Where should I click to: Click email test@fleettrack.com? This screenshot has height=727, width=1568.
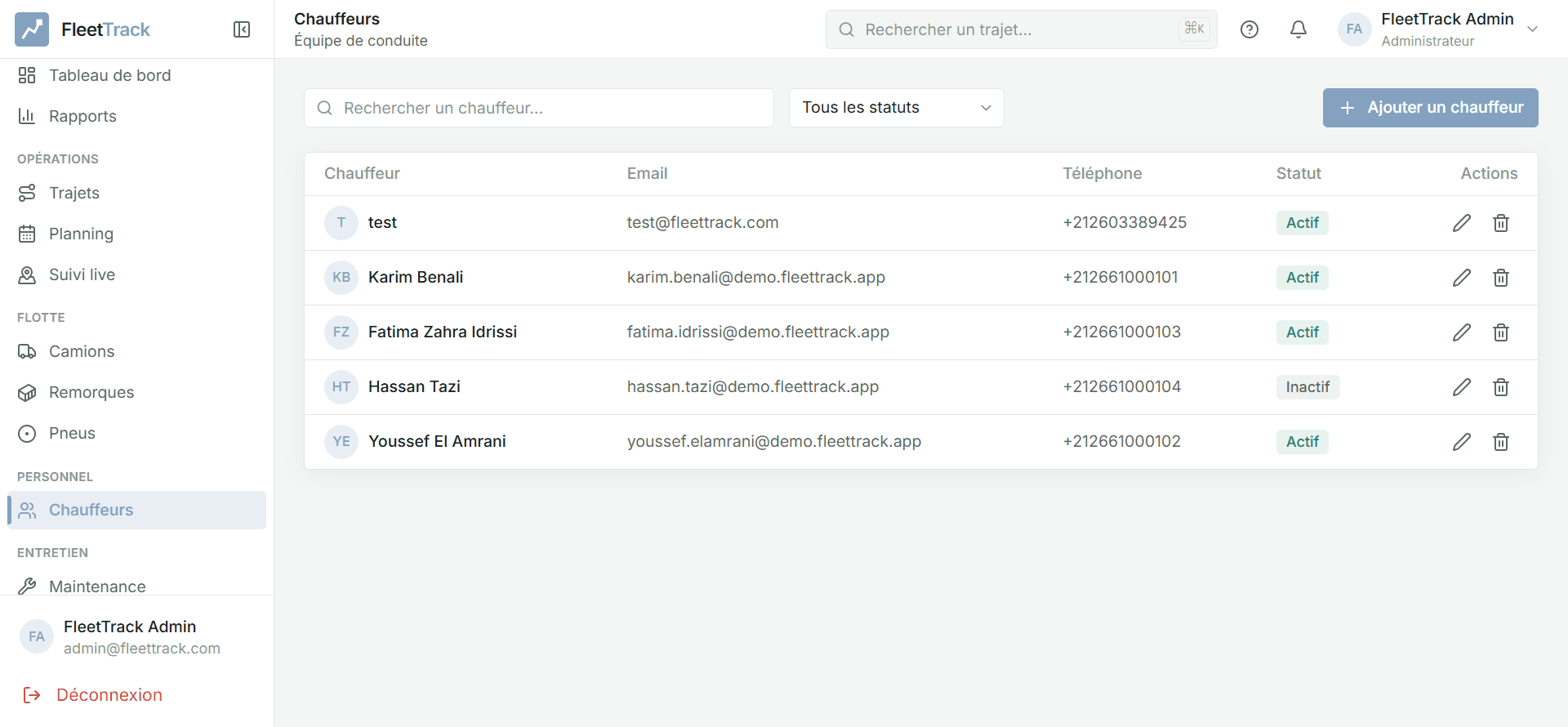(x=702, y=223)
